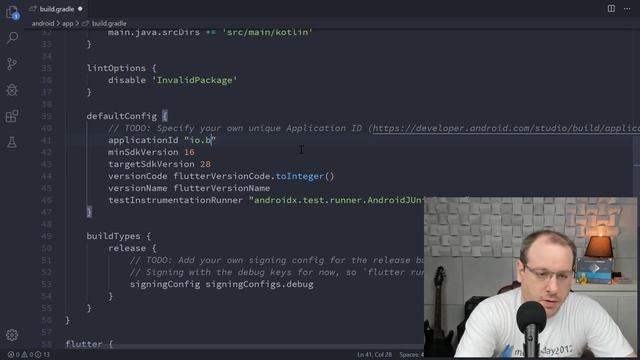Click the defaultConfig block name
The image size is (640, 360).
[x=122, y=116]
